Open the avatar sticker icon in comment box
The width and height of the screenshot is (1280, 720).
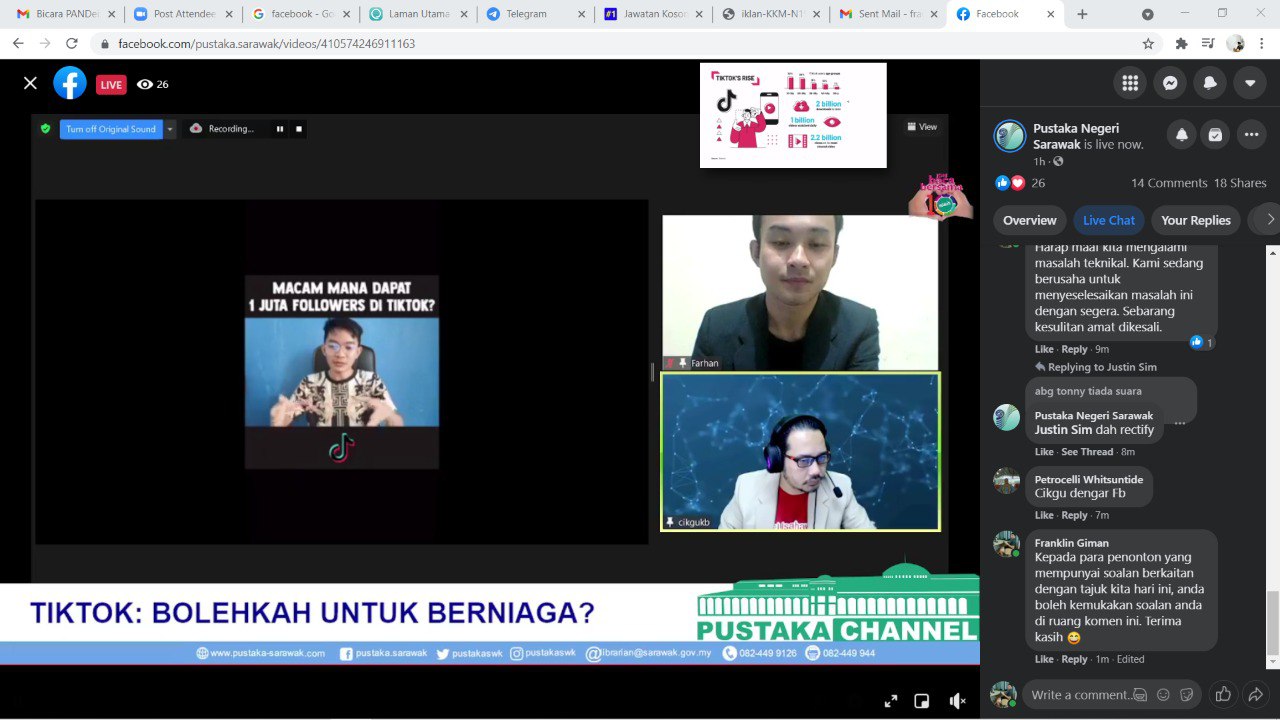(x=1139, y=695)
